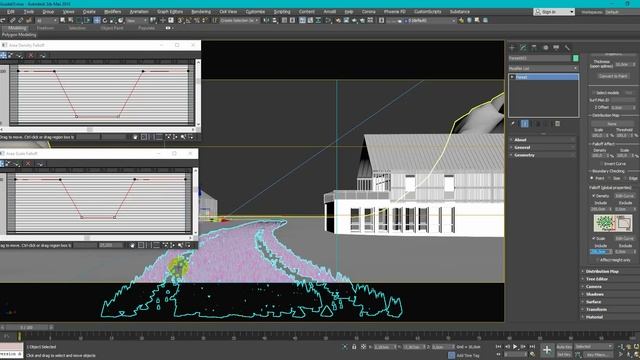Expand the About rollout
The width and height of the screenshot is (640, 360).
543,140
